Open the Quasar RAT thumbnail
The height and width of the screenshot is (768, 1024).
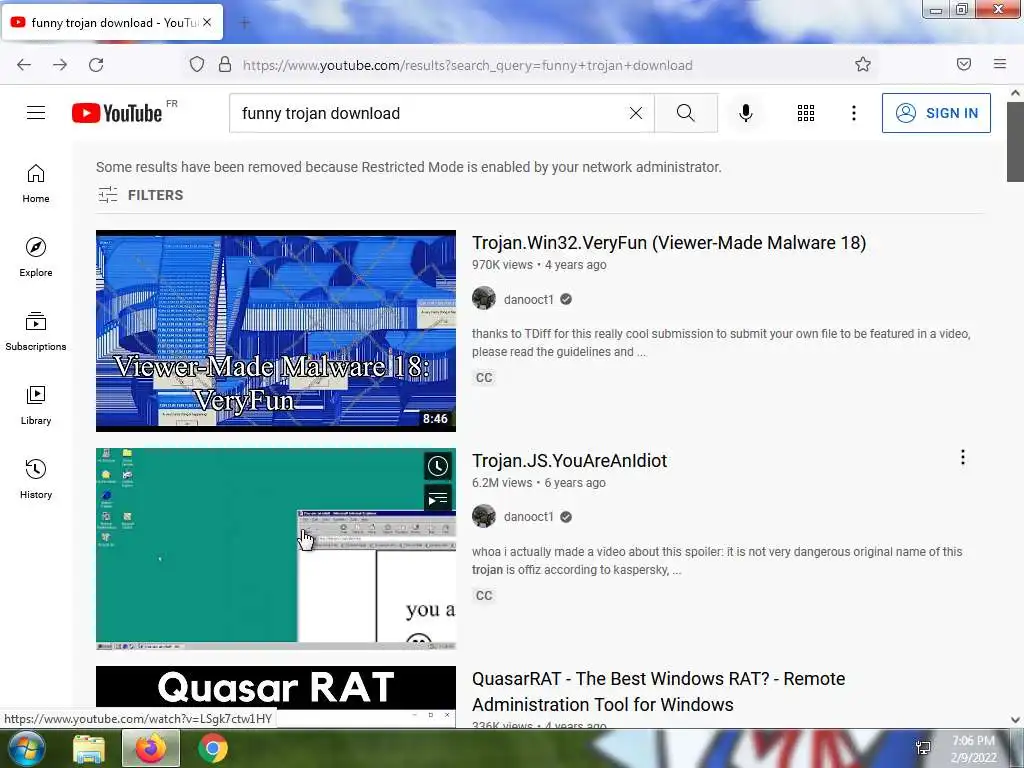point(276,696)
